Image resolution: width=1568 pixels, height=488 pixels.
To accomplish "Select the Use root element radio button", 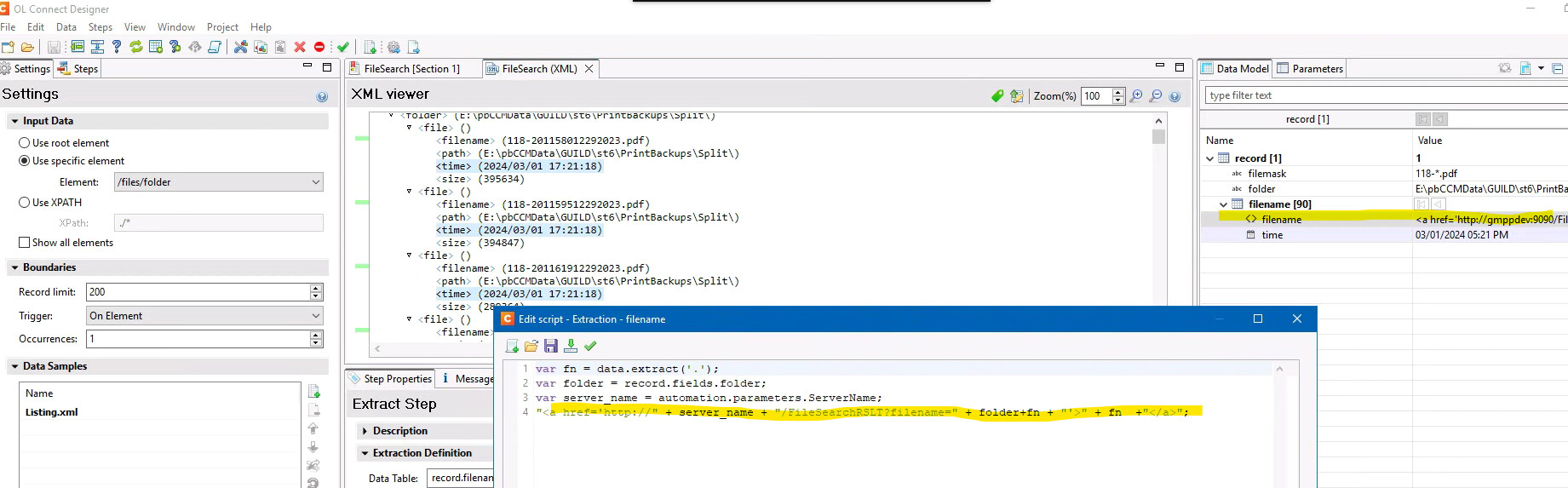I will tap(25, 143).
